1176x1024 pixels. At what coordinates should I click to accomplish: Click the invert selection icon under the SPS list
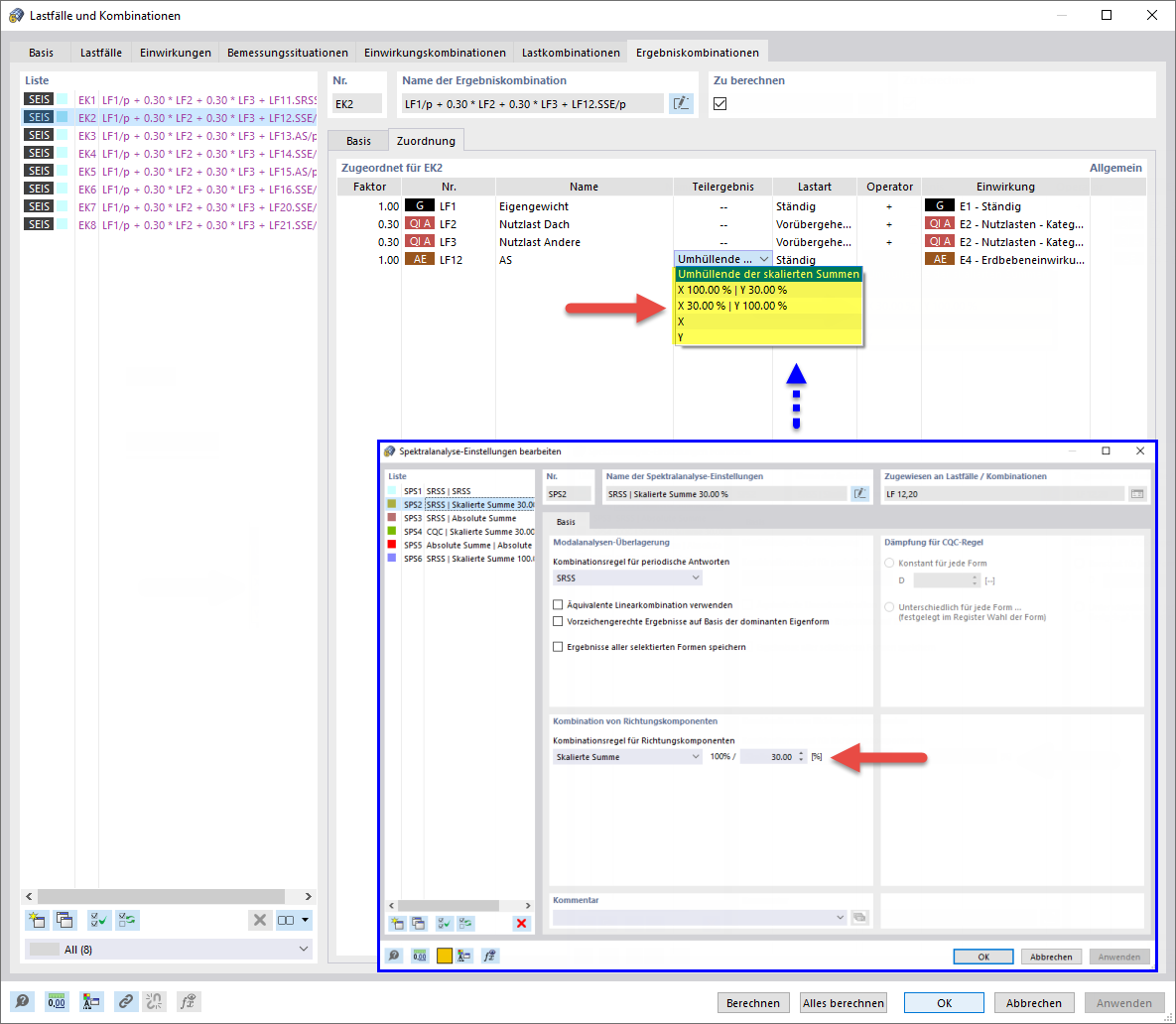point(465,924)
